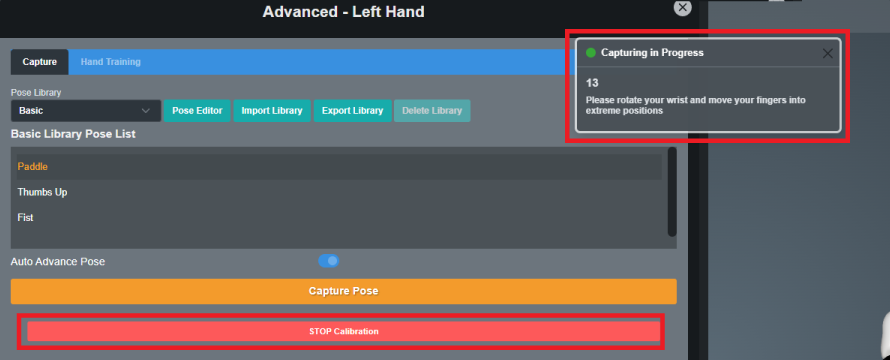Click the Export Library button
The width and height of the screenshot is (890, 360).
pos(352,111)
